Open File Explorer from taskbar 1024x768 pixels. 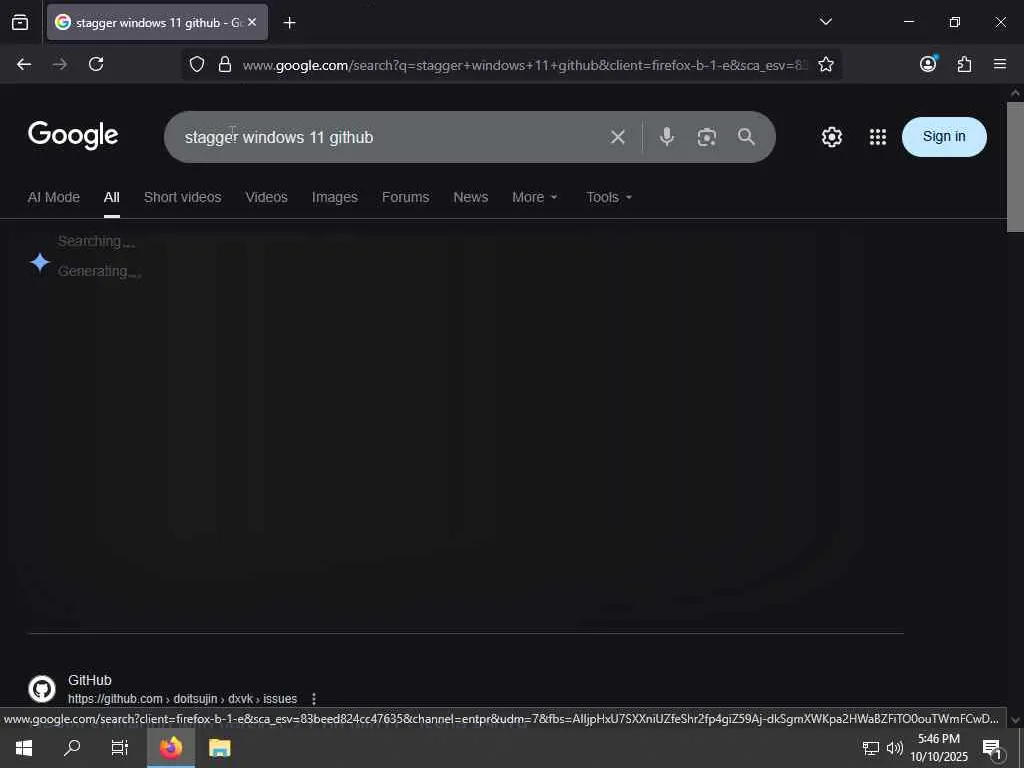(219, 748)
